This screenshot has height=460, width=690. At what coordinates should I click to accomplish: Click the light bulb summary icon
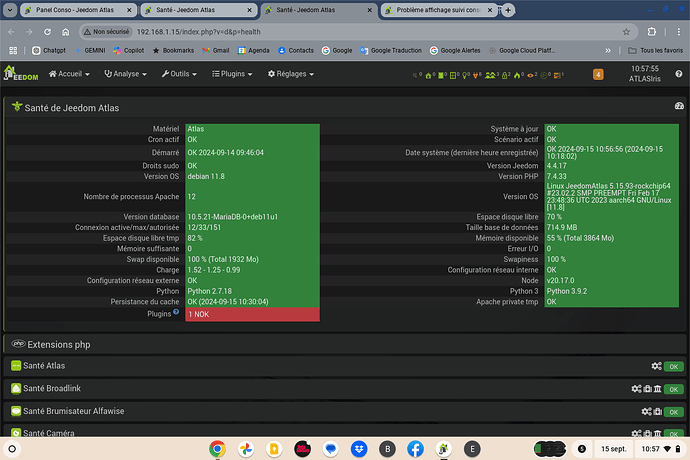pyautogui.click(x=464, y=76)
